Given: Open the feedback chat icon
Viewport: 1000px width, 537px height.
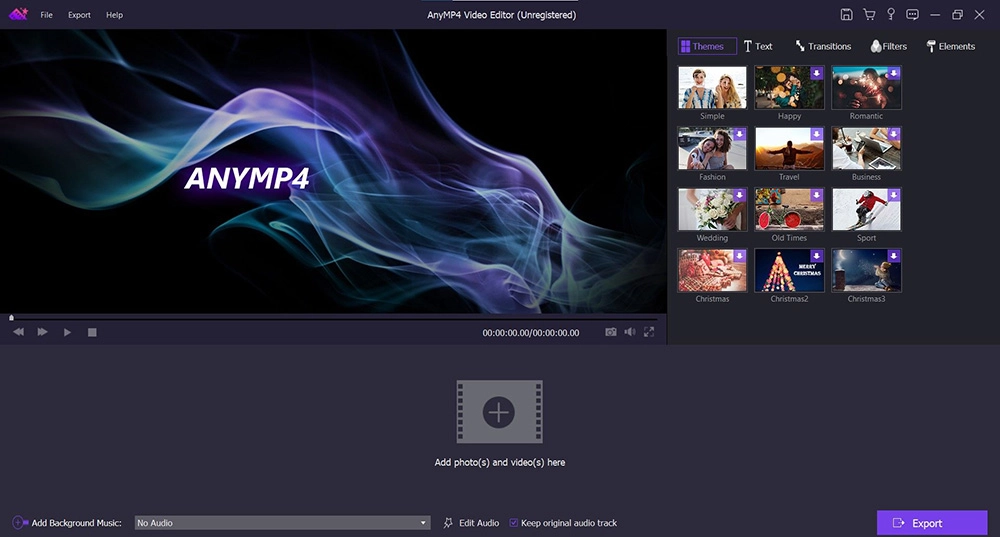Looking at the screenshot, I should (x=912, y=15).
